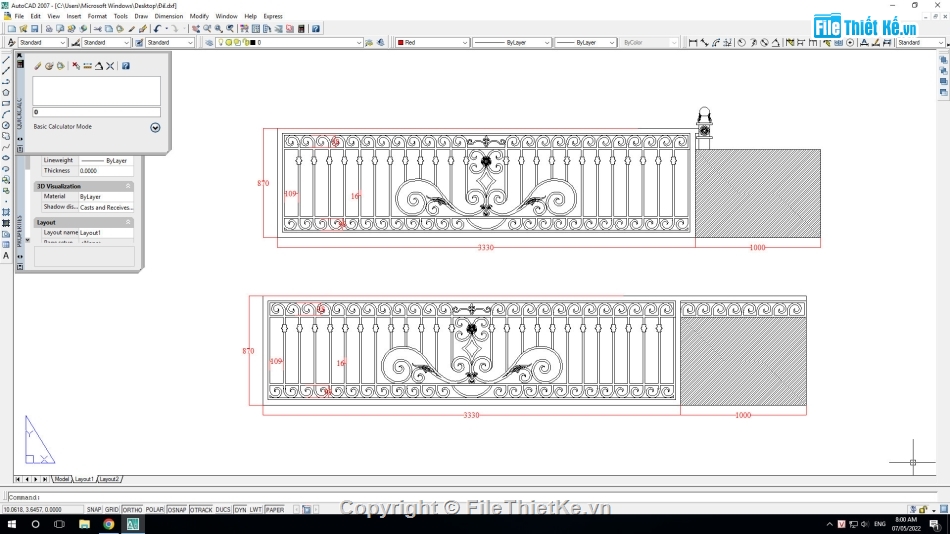Toggle GRID display in status bar

(x=111, y=510)
